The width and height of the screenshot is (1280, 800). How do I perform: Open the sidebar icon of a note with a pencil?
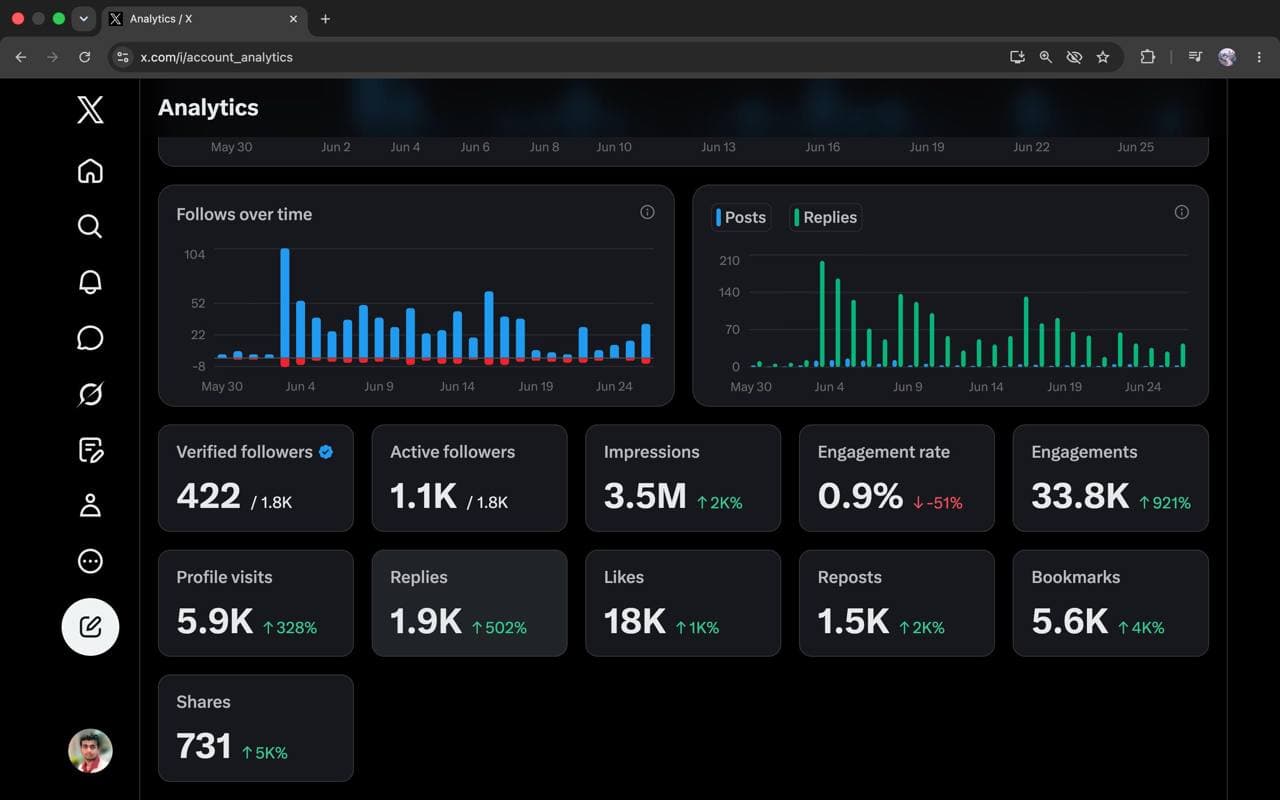(x=90, y=450)
